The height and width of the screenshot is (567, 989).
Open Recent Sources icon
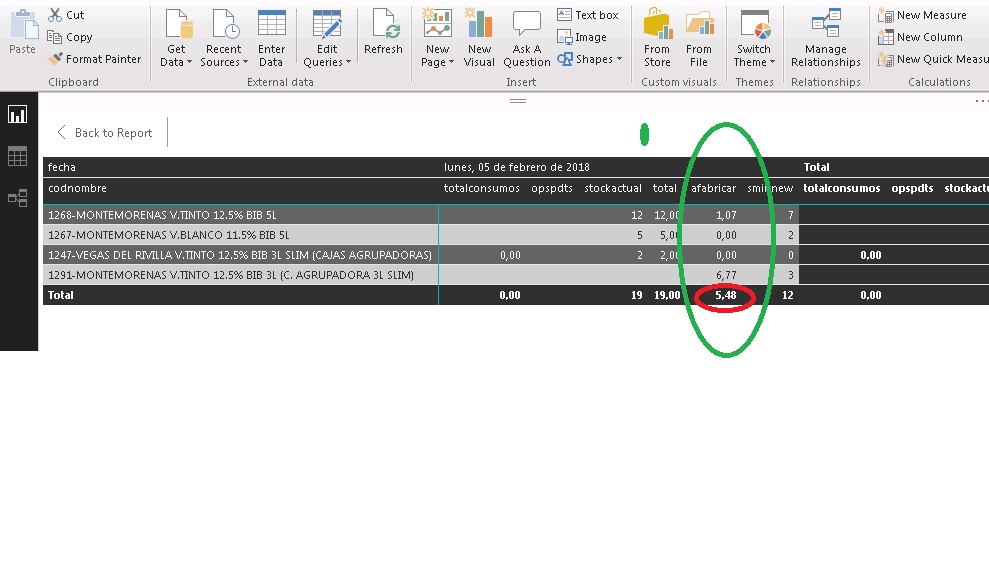pyautogui.click(x=226, y=25)
